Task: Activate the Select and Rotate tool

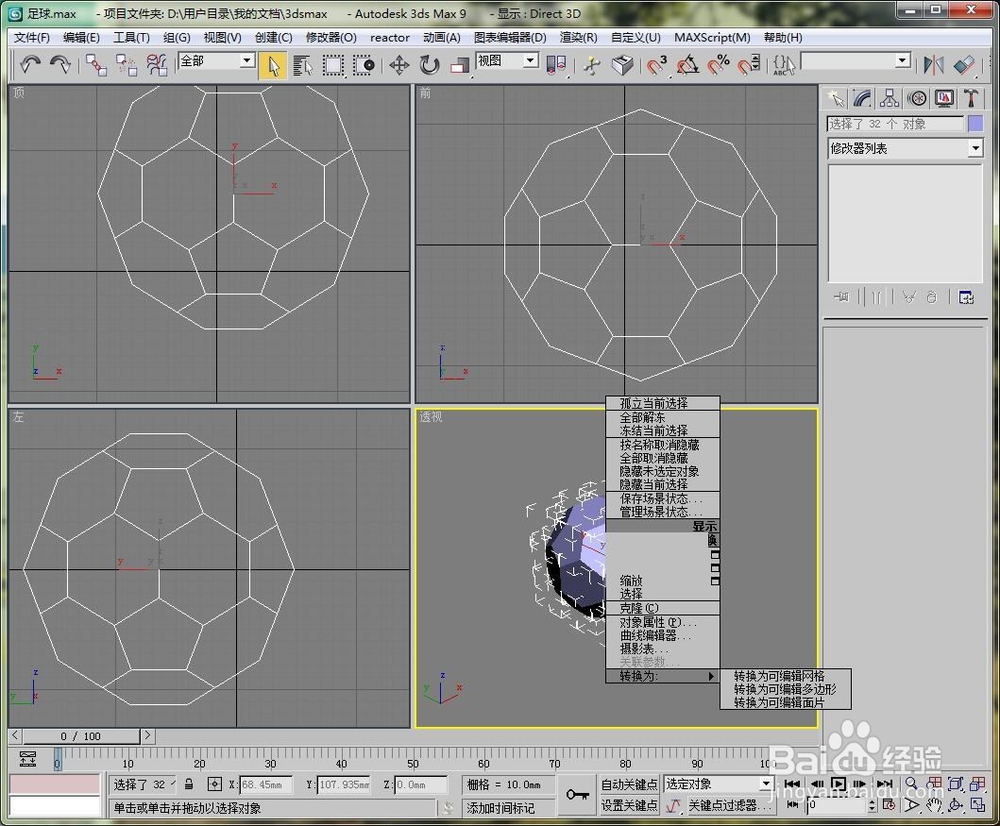Action: click(x=430, y=65)
